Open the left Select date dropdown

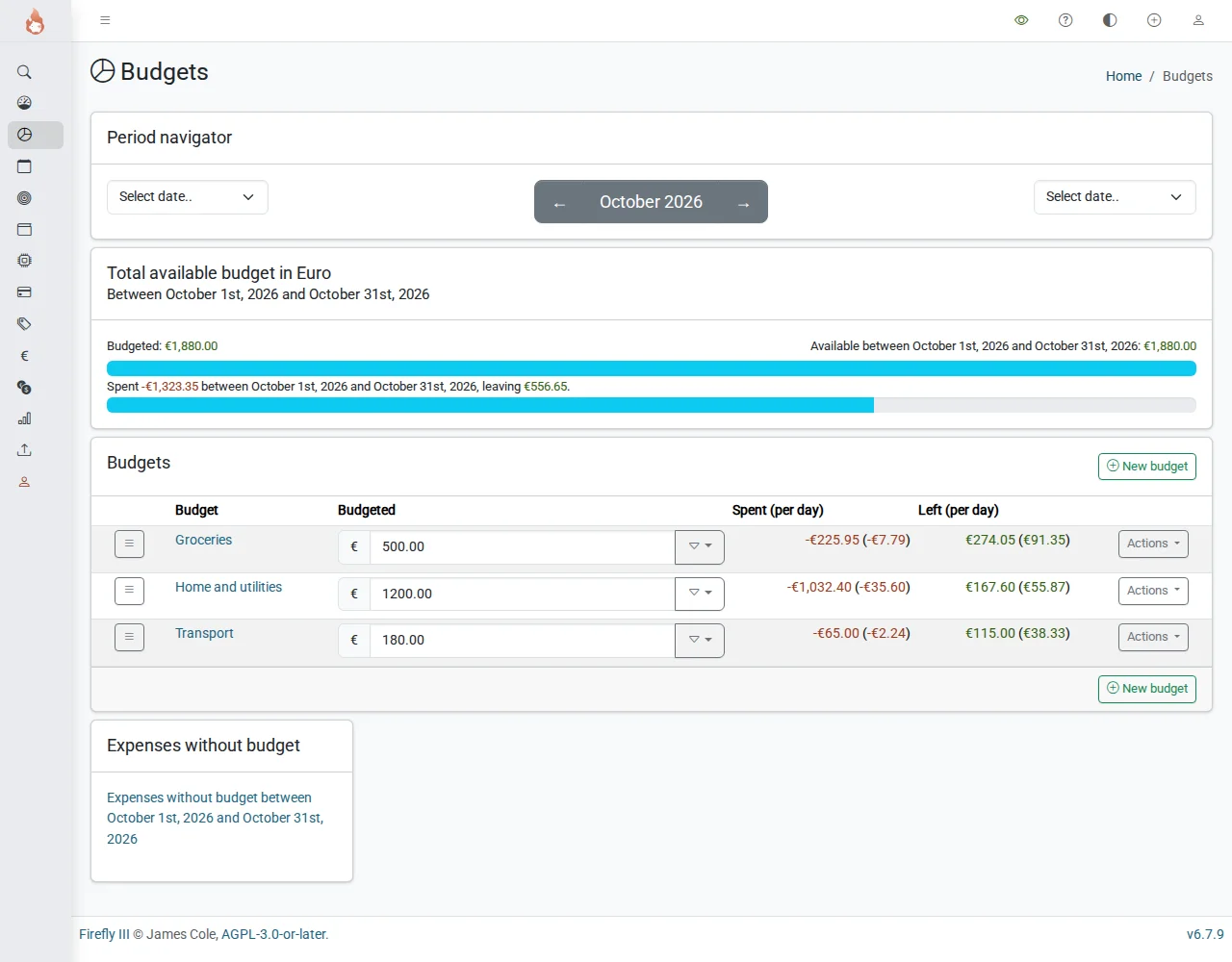(188, 197)
